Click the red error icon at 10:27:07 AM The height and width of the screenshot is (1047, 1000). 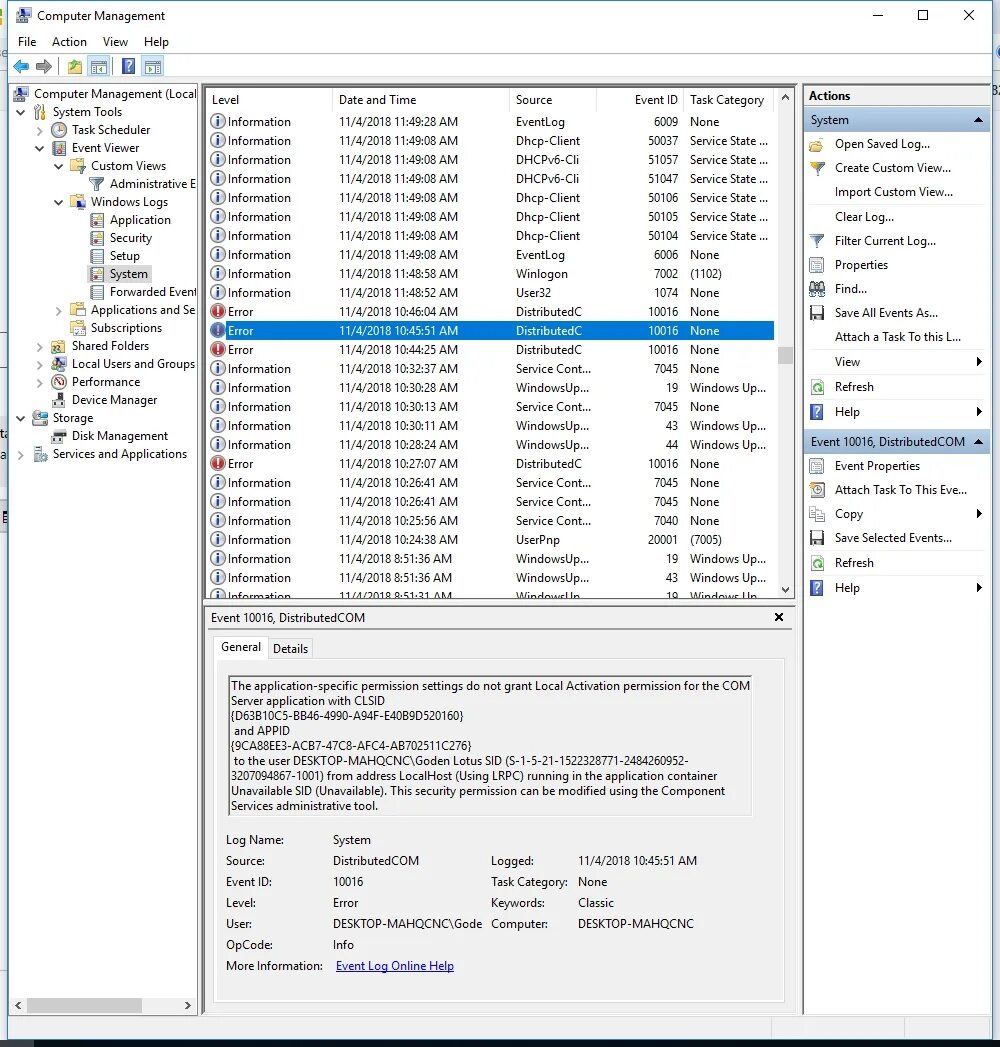click(x=218, y=463)
